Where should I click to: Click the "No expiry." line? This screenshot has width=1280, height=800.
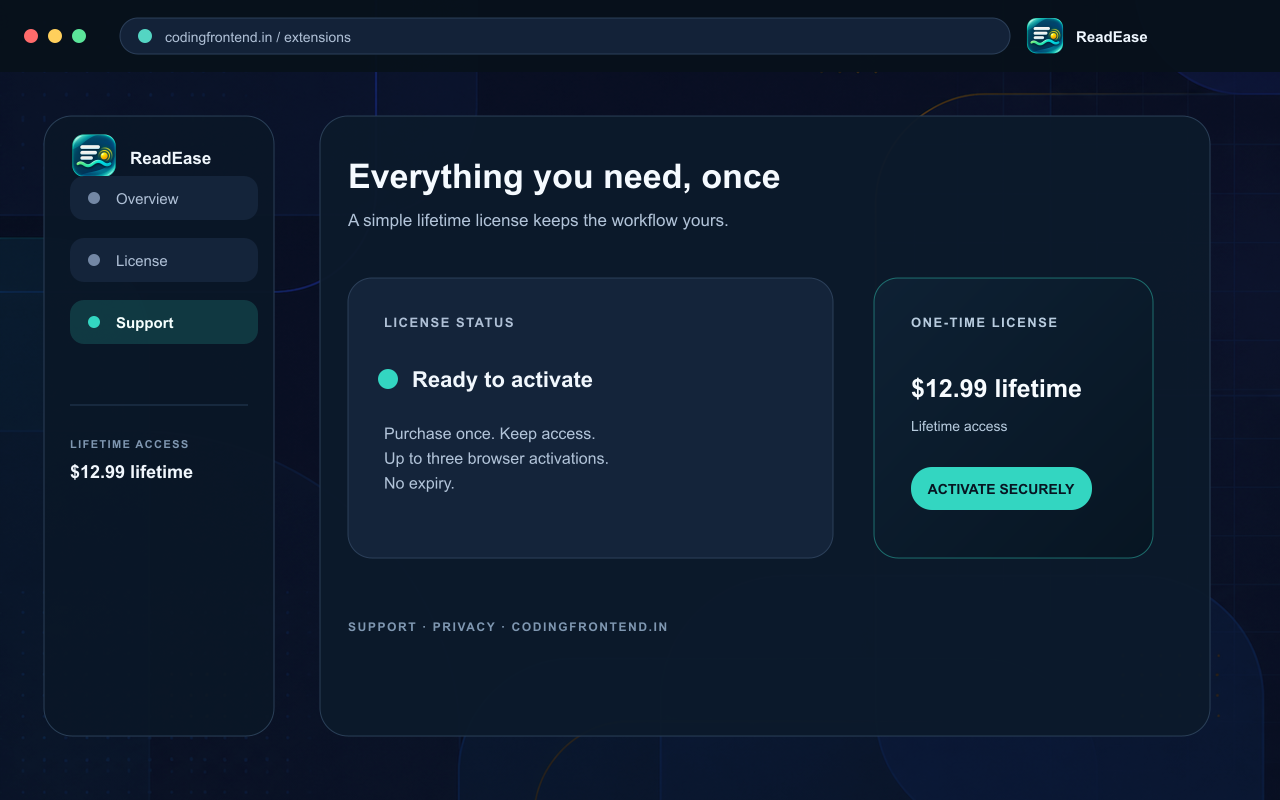[x=419, y=483]
